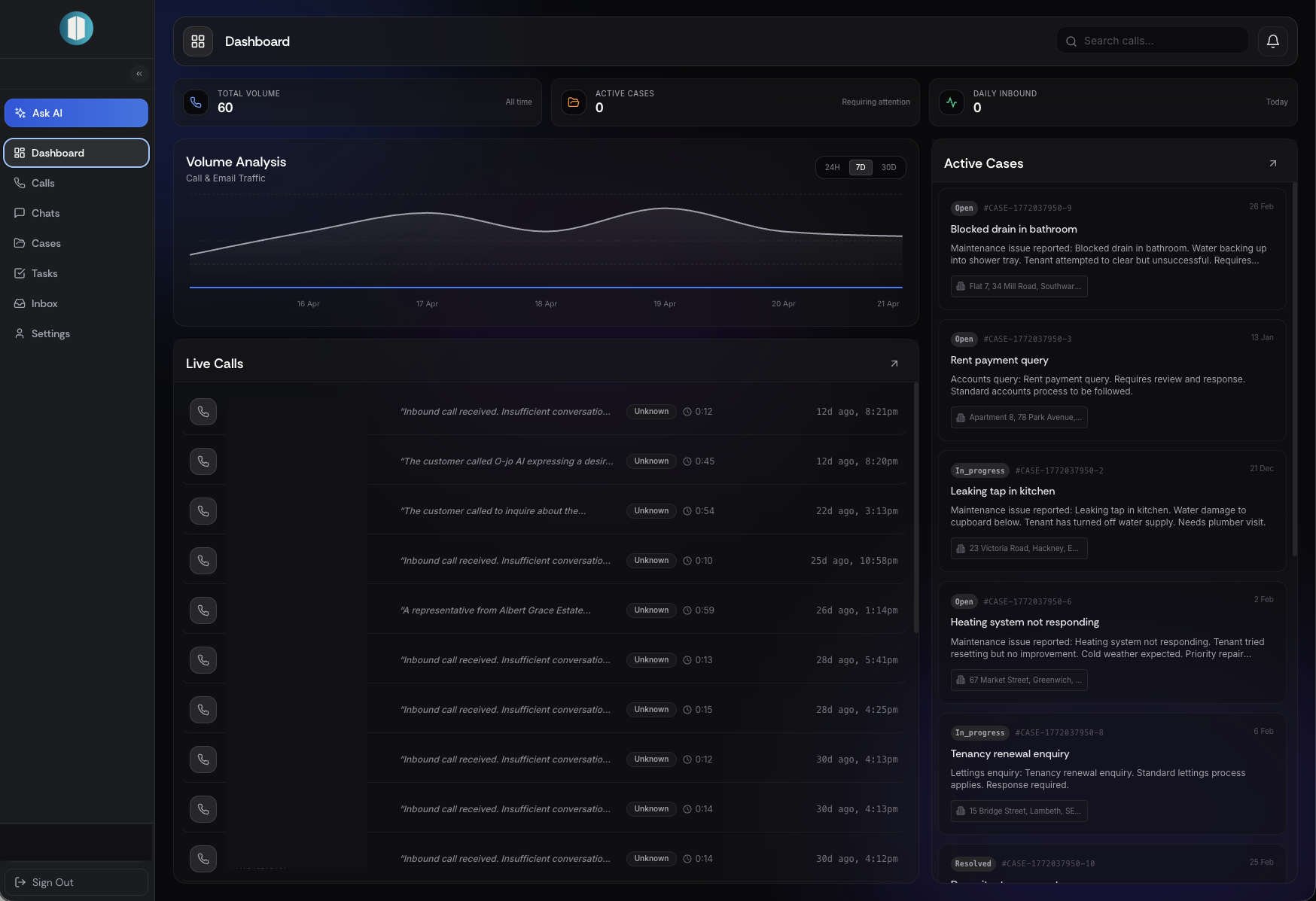Click the app logo at top of sidebar

76,29
